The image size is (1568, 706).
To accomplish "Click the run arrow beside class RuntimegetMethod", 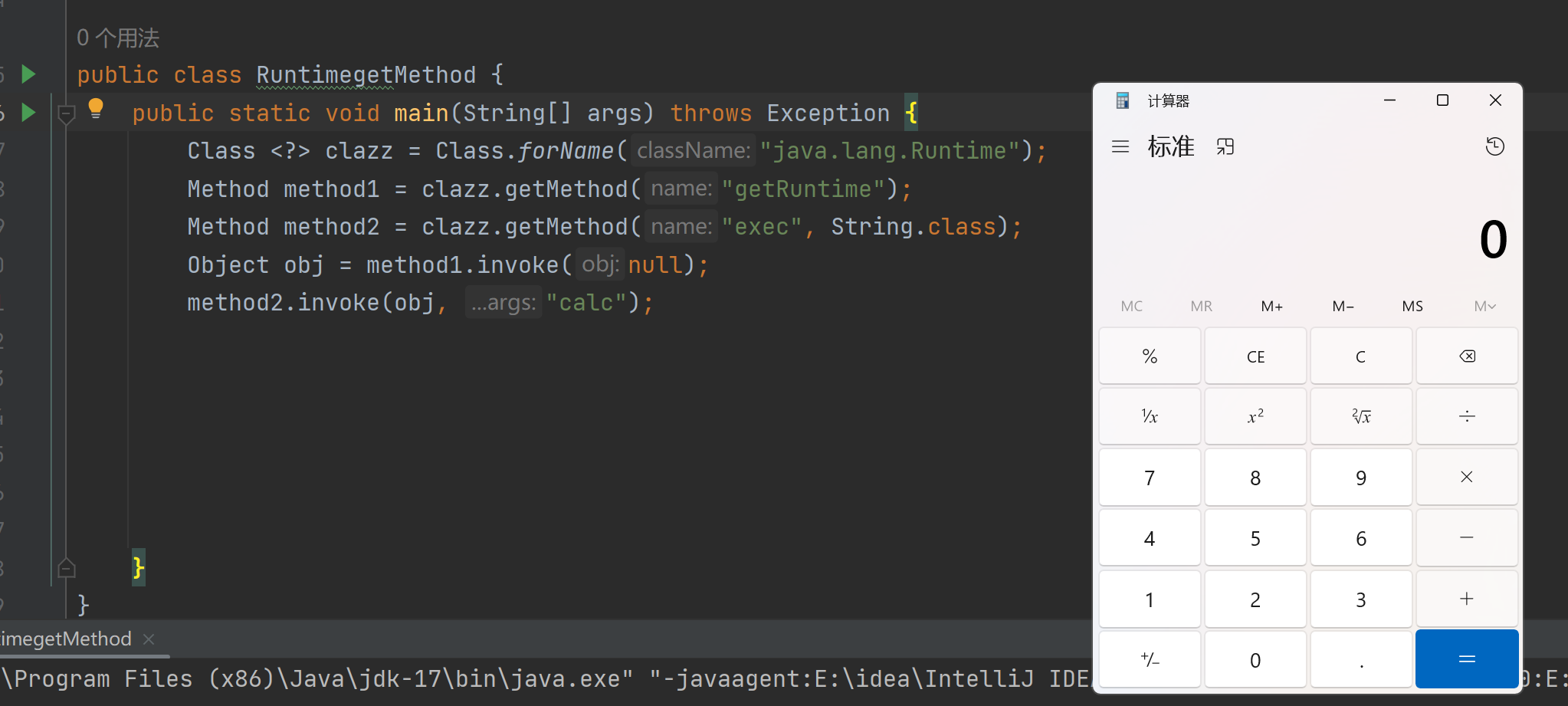I will (28, 74).
